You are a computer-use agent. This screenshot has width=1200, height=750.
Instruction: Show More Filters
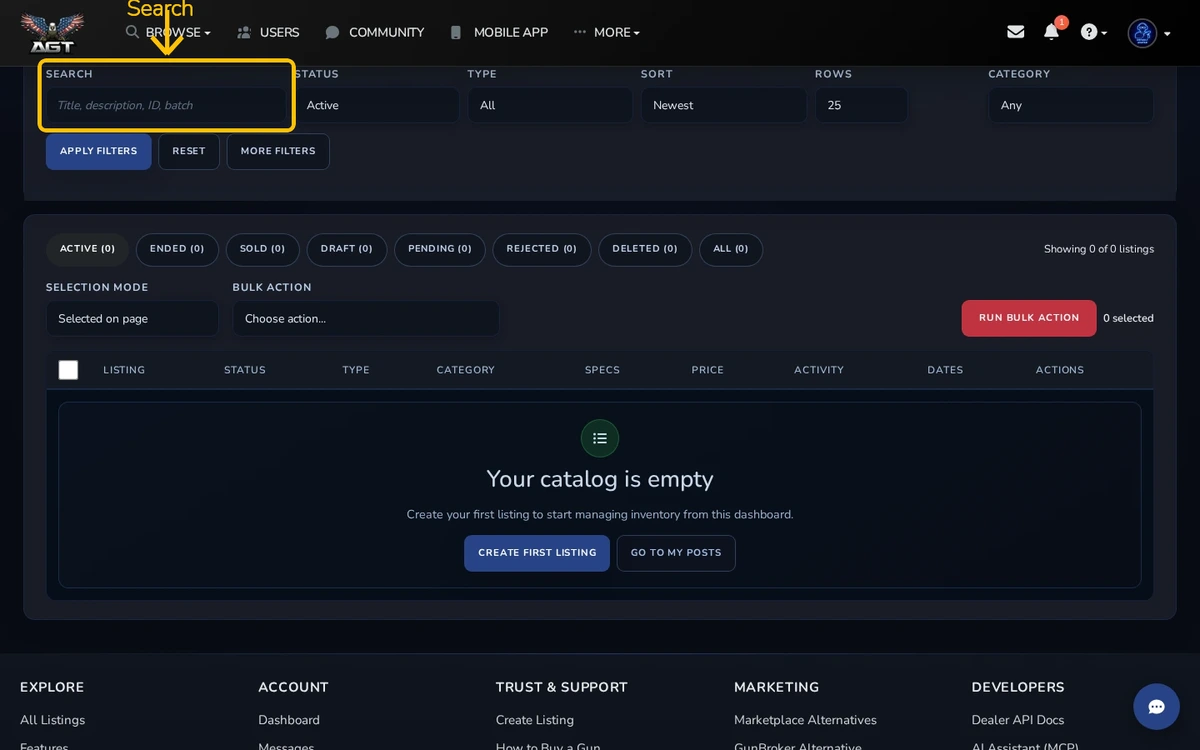point(278,151)
